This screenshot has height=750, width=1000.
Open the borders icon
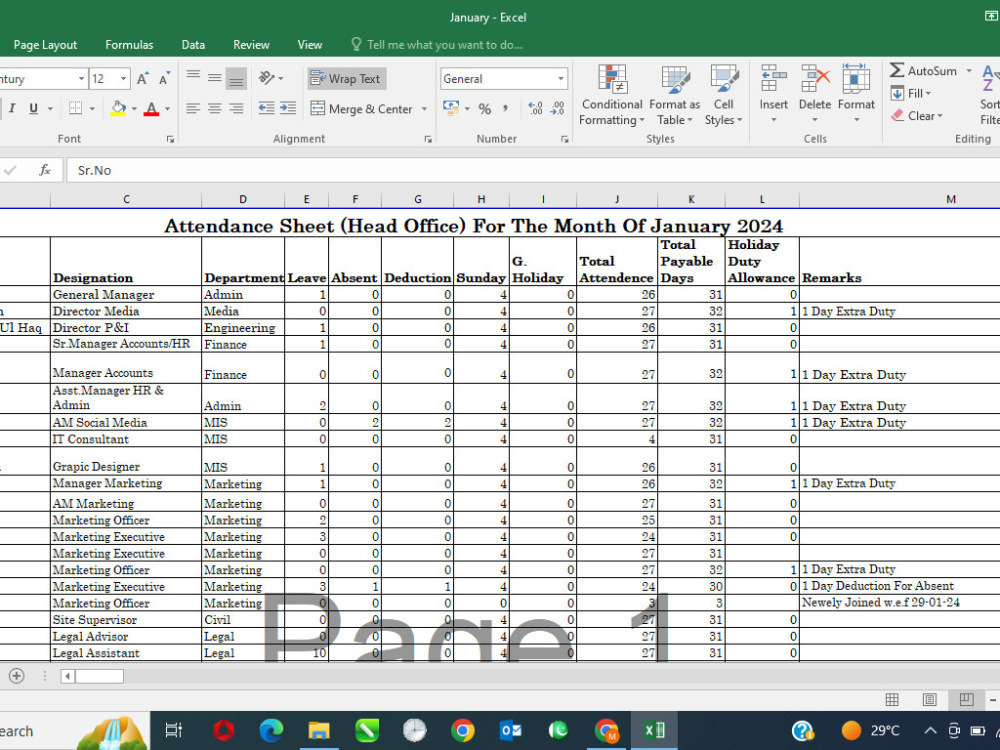click(75, 108)
